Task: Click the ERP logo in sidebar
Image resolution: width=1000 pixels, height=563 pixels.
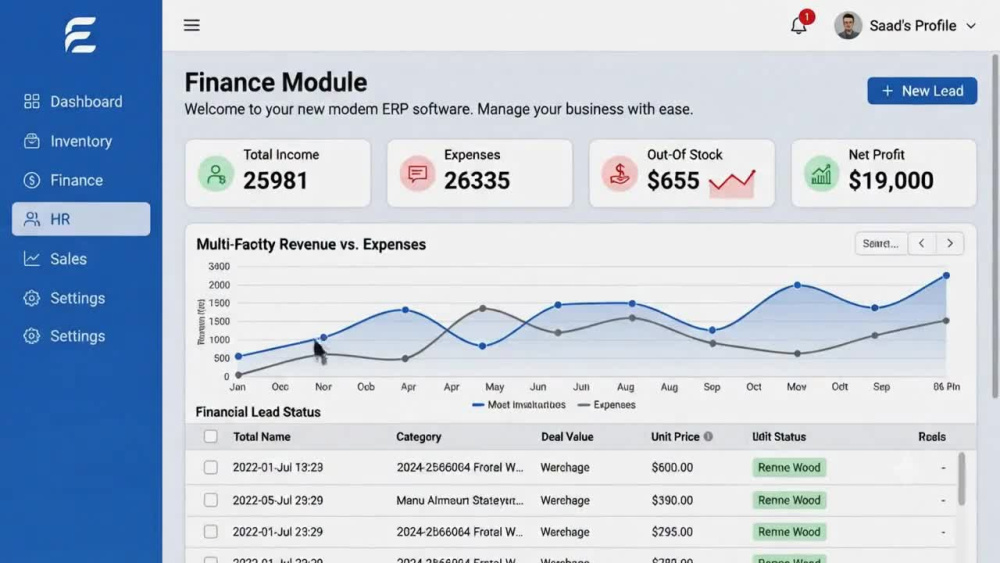Action: [x=80, y=34]
